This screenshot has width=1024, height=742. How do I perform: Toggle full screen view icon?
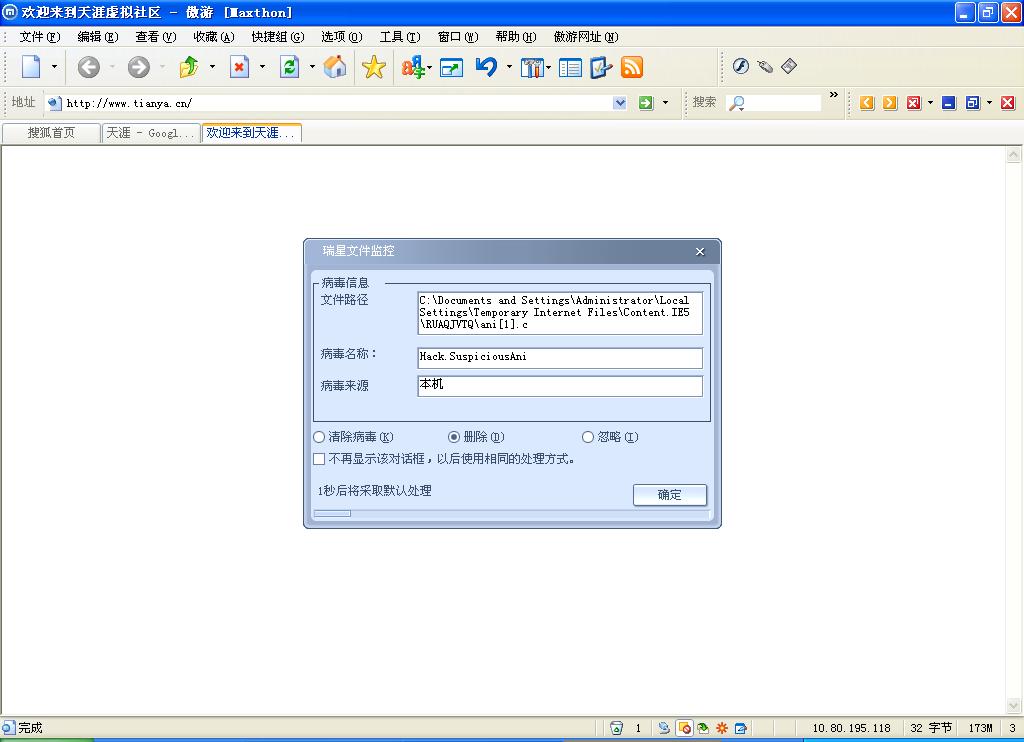pyautogui.click(x=451, y=67)
